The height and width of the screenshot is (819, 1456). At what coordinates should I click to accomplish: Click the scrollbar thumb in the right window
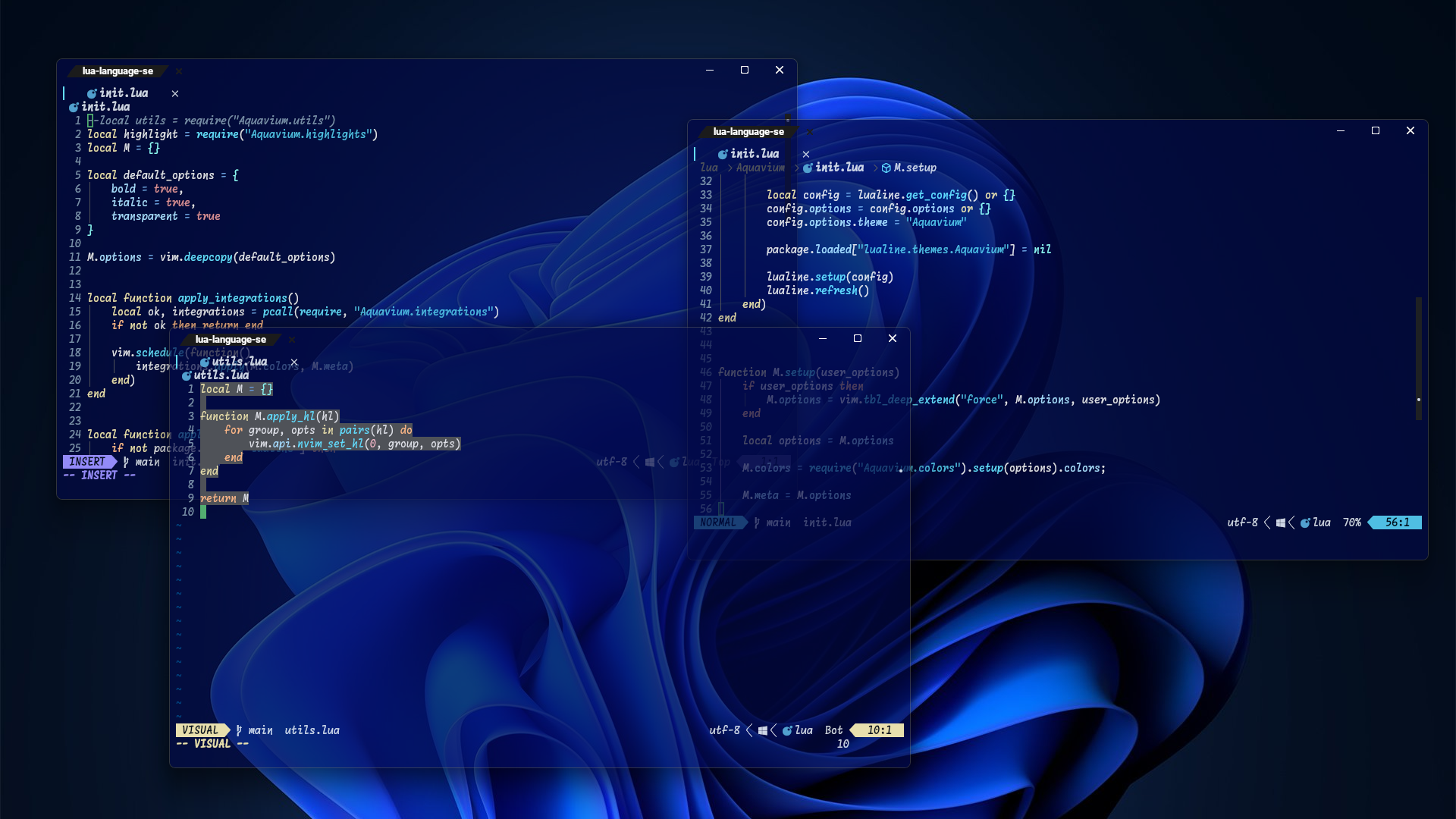pyautogui.click(x=1419, y=359)
